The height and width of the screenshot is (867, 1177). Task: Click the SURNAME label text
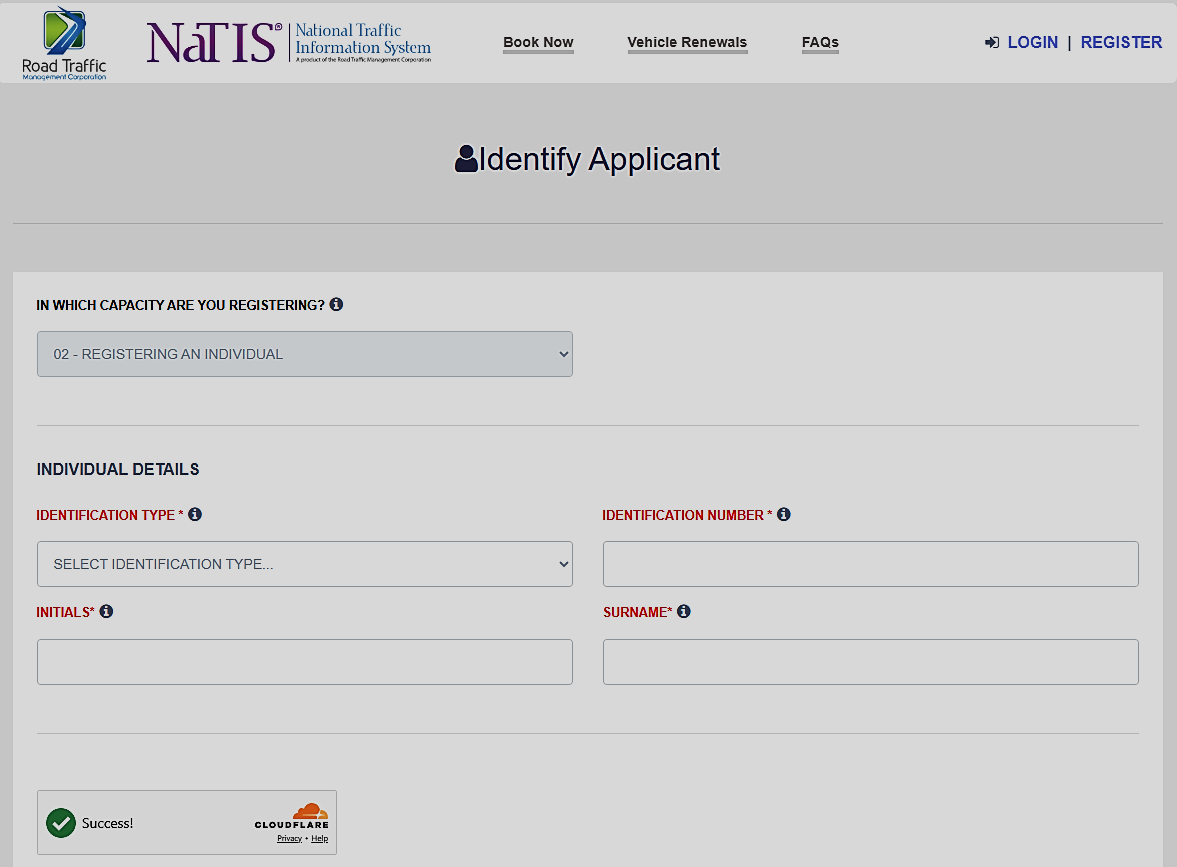[x=637, y=612]
